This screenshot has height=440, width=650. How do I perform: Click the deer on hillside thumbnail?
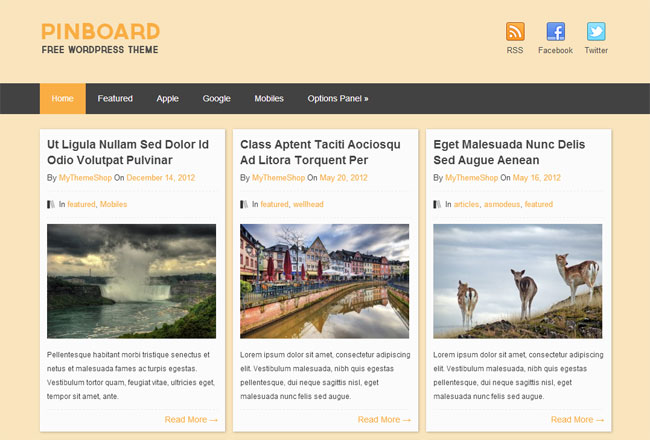[518, 281]
